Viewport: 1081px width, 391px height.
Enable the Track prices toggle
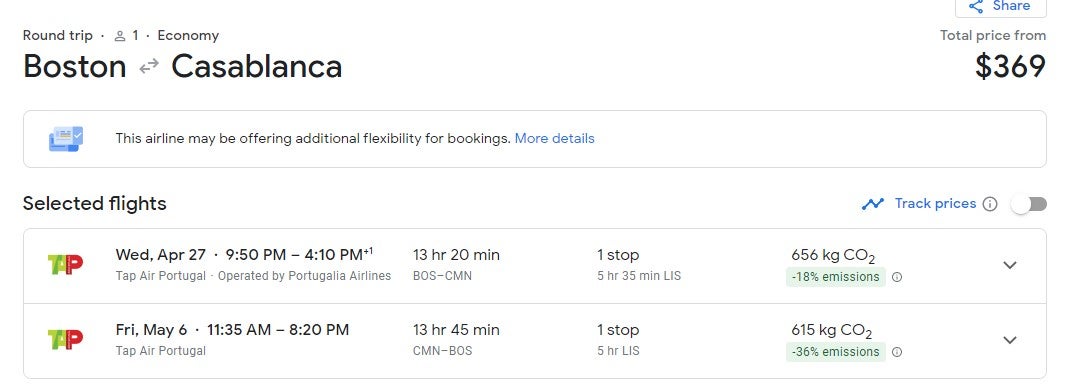[1029, 204]
